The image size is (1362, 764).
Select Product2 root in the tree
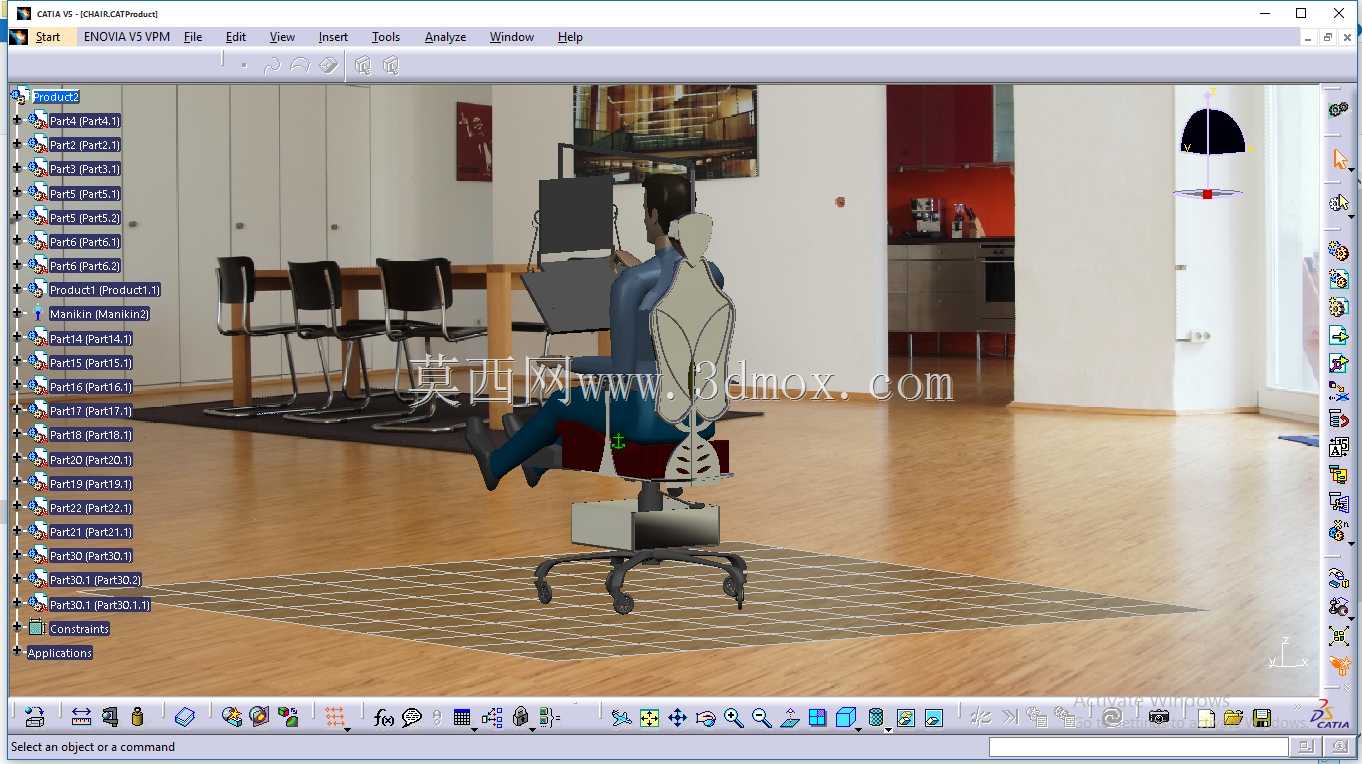point(56,97)
